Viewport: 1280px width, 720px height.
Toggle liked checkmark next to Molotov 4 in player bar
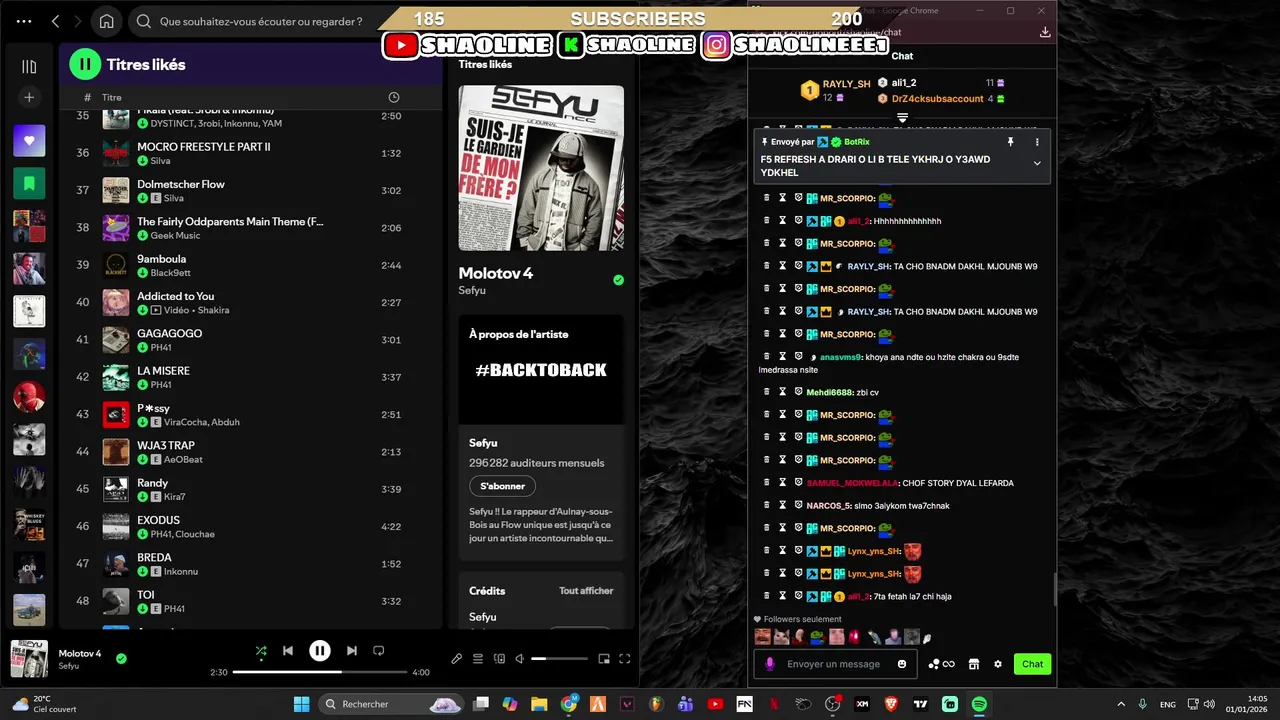click(121, 659)
